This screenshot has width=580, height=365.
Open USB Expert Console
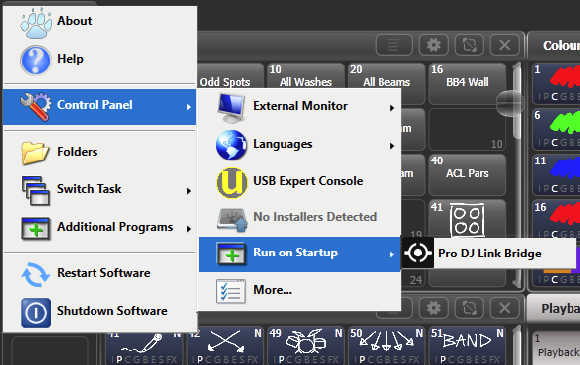pyautogui.click(x=300, y=182)
